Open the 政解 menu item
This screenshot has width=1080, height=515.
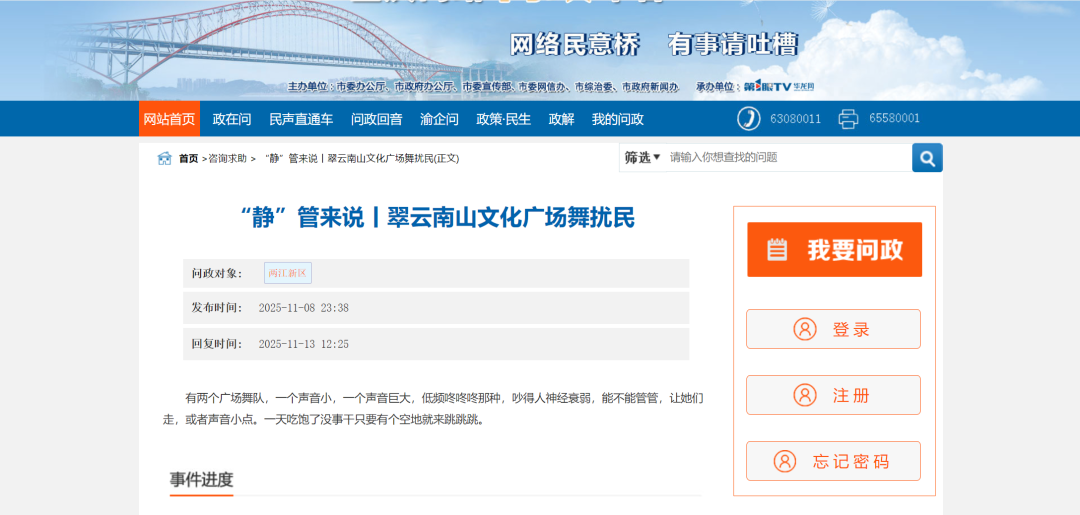click(x=561, y=119)
